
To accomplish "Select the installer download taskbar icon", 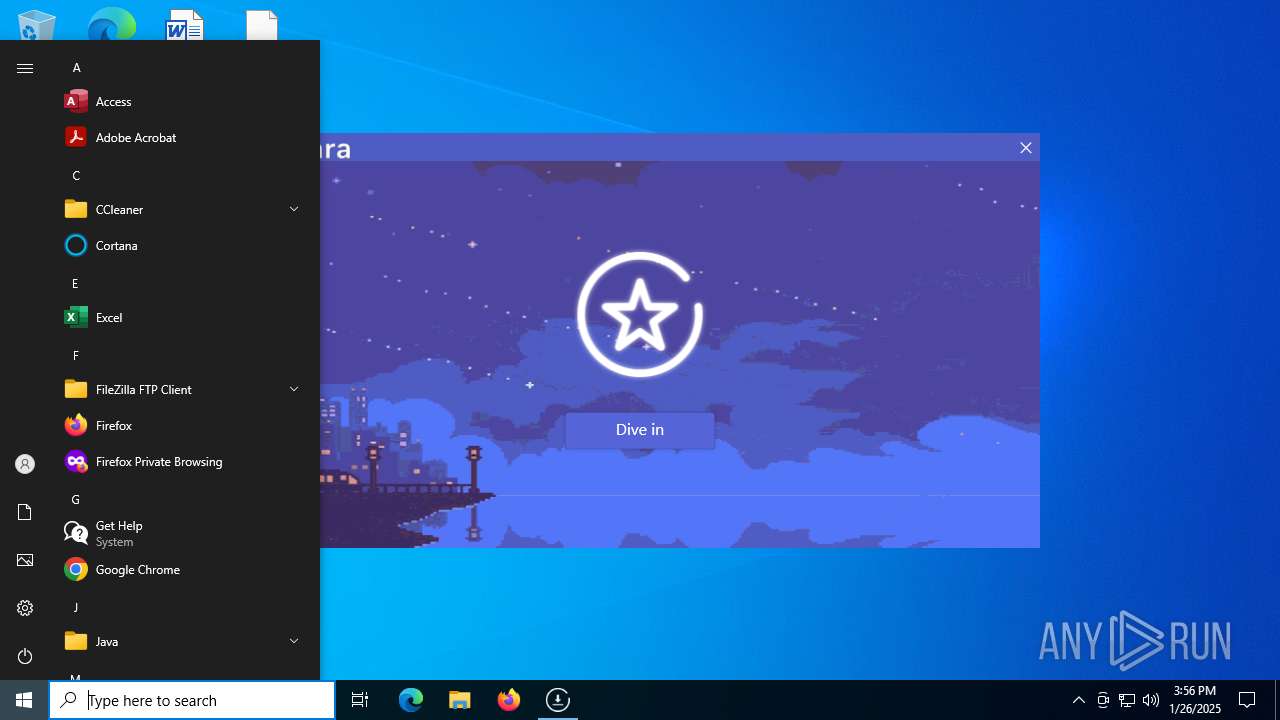I will tap(558, 700).
